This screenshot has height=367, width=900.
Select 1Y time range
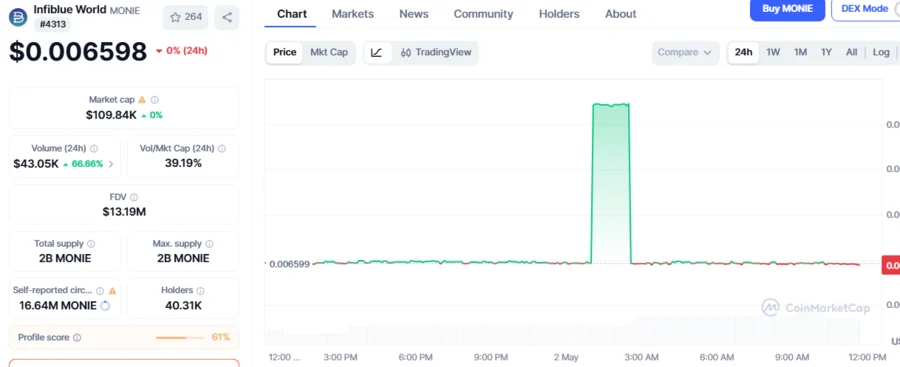[x=826, y=52]
